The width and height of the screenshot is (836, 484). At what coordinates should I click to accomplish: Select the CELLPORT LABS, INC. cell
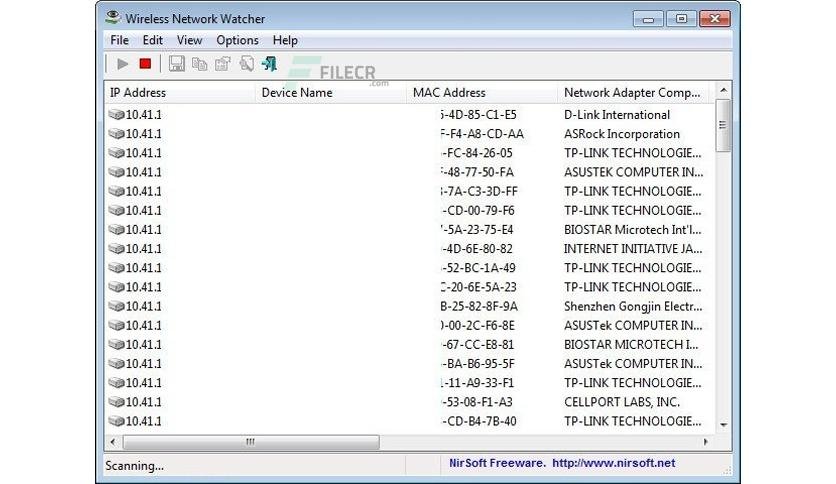click(x=622, y=402)
